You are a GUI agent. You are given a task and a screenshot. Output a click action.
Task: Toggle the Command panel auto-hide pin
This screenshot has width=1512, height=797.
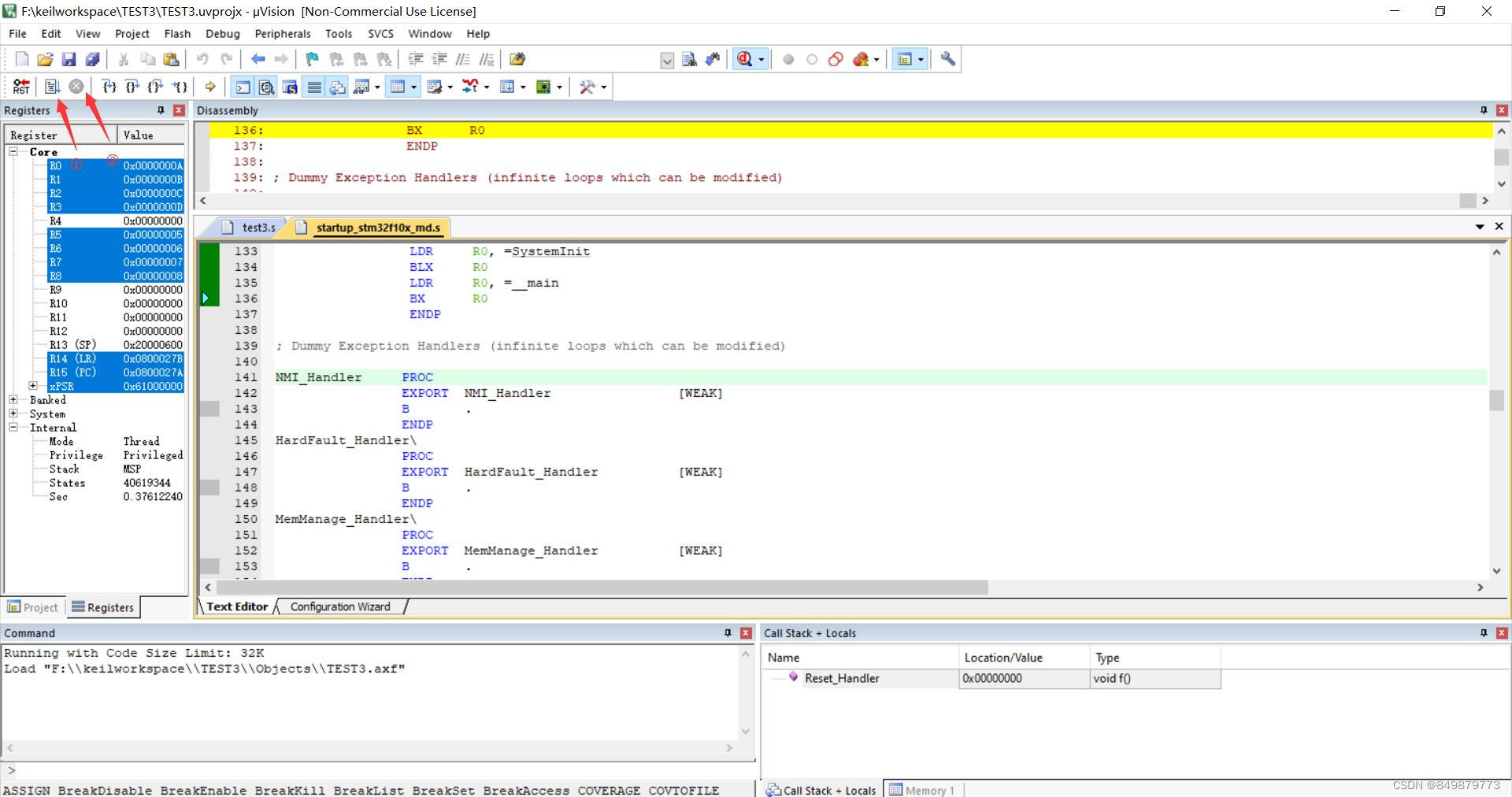pyautogui.click(x=728, y=633)
